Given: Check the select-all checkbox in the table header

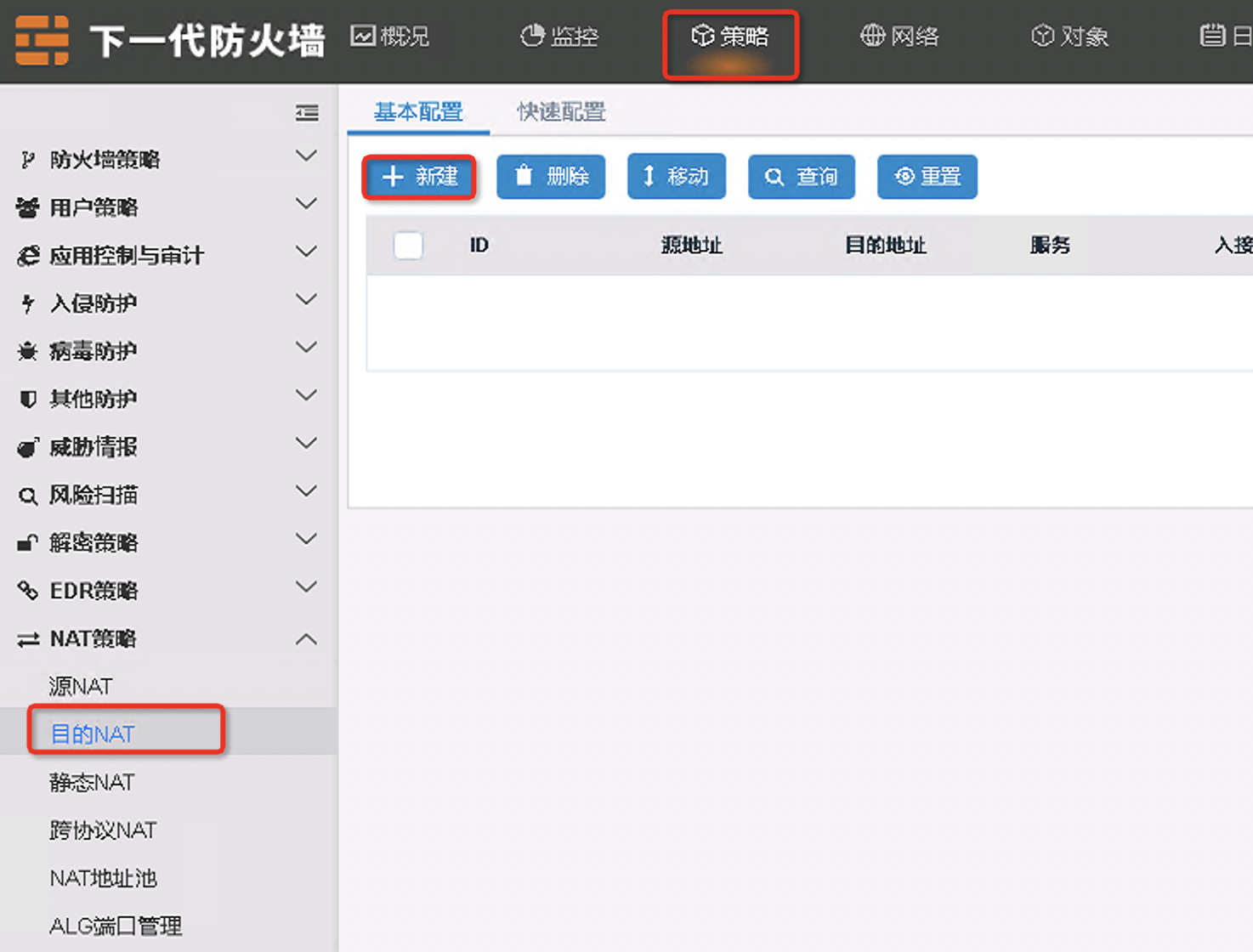Looking at the screenshot, I should click(x=408, y=245).
